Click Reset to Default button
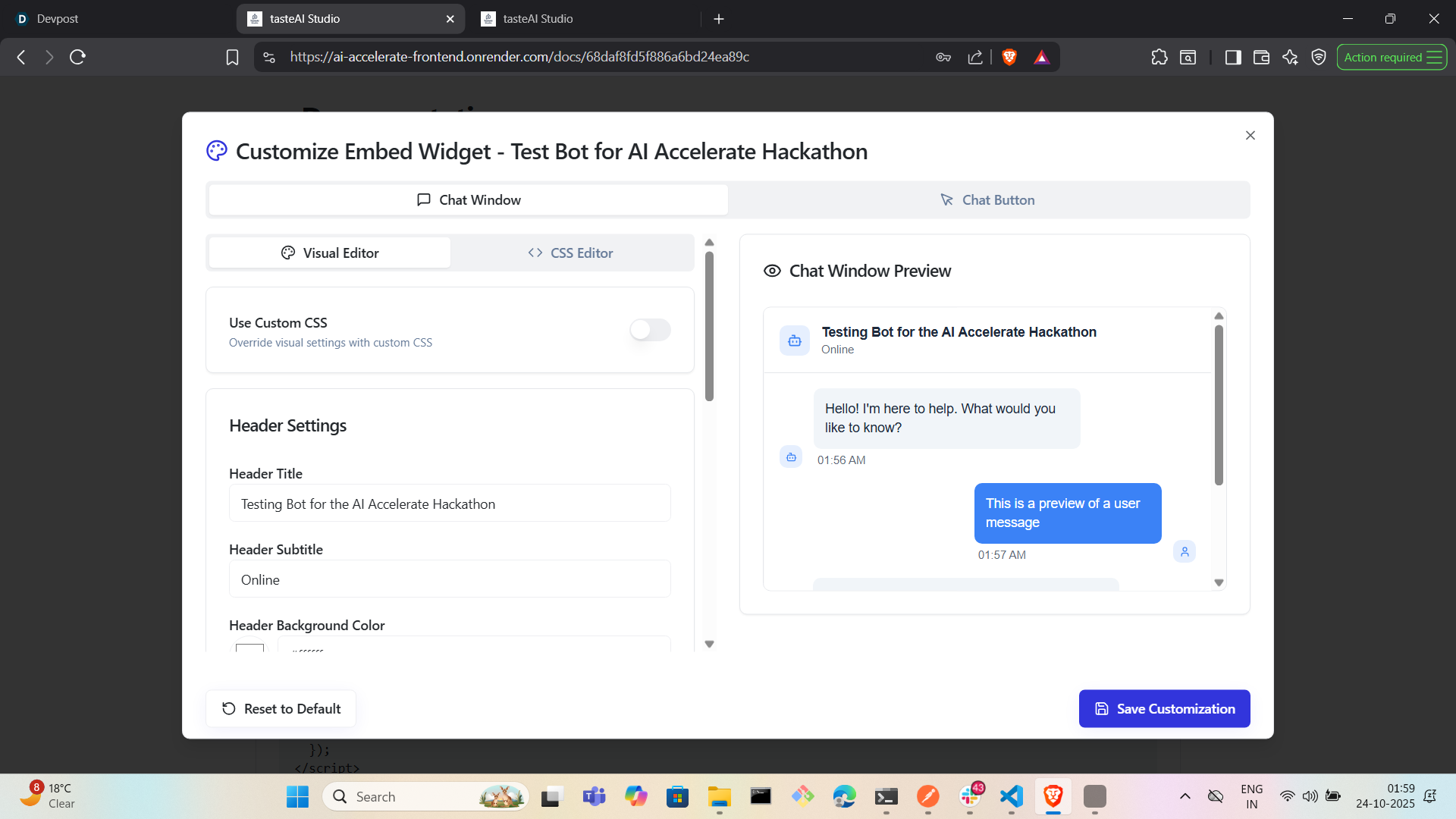Image resolution: width=1456 pixels, height=819 pixels. point(281,709)
